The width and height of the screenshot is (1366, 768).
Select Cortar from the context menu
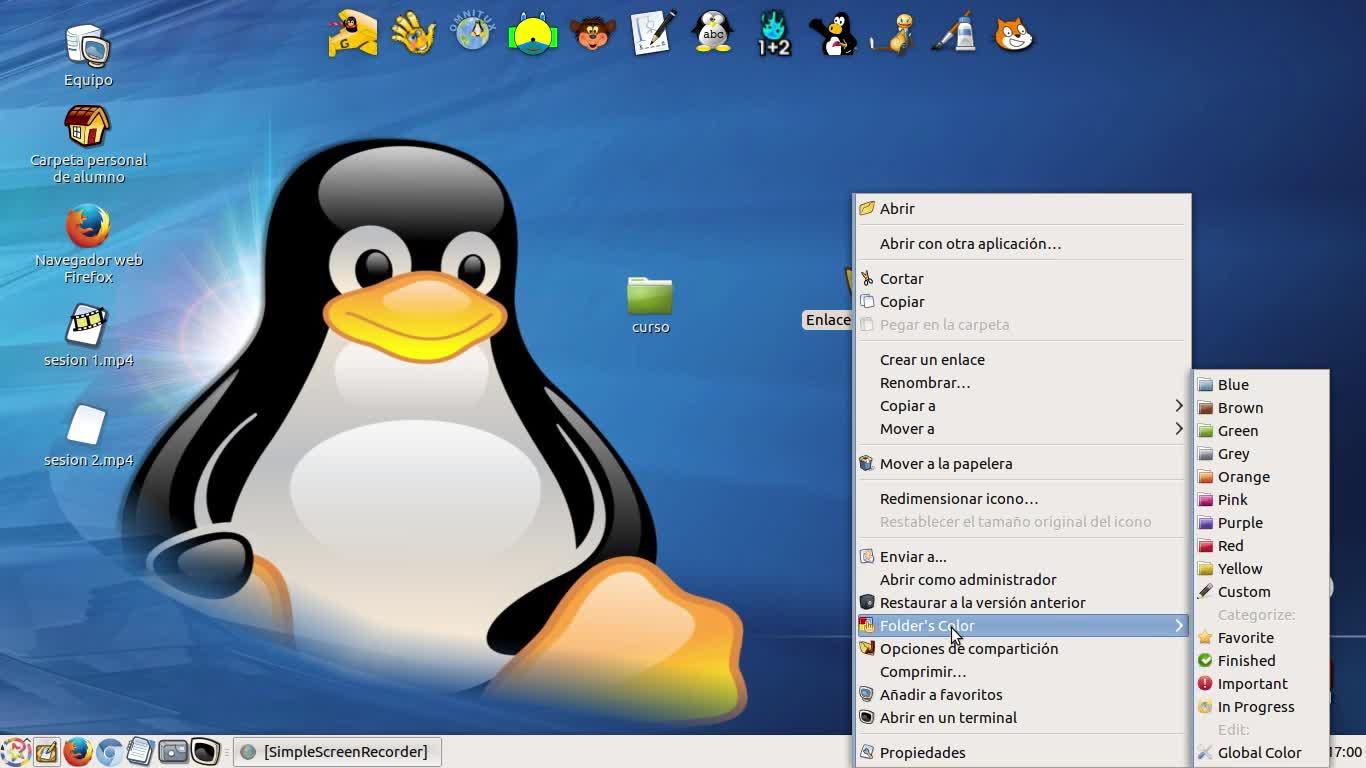pyautogui.click(x=1022, y=279)
